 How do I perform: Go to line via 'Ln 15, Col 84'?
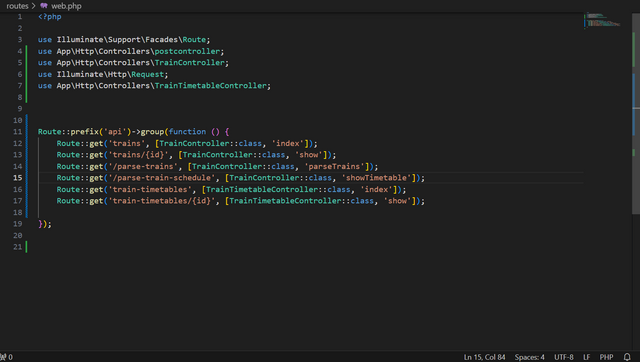pos(484,357)
